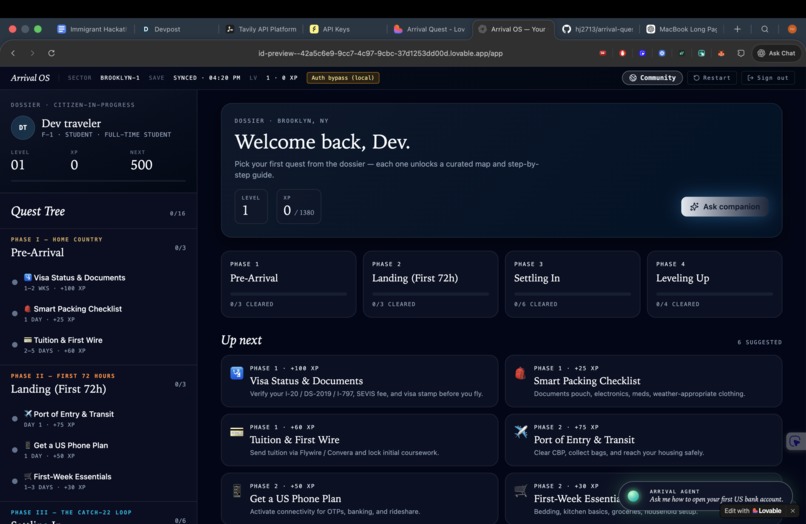Viewport: 806px width, 524px height.
Task: Click the Arrival OS logo text
Action: click(30, 78)
